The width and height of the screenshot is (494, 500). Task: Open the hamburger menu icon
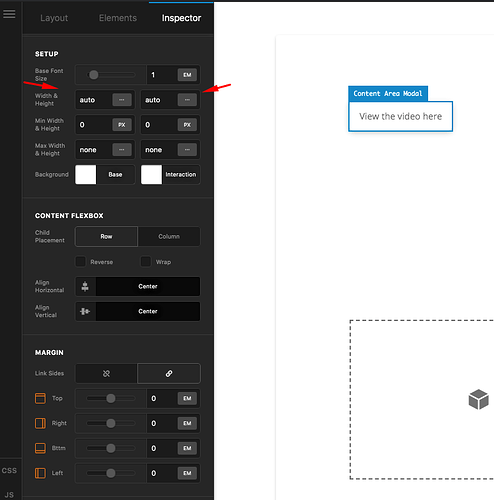click(x=9, y=14)
